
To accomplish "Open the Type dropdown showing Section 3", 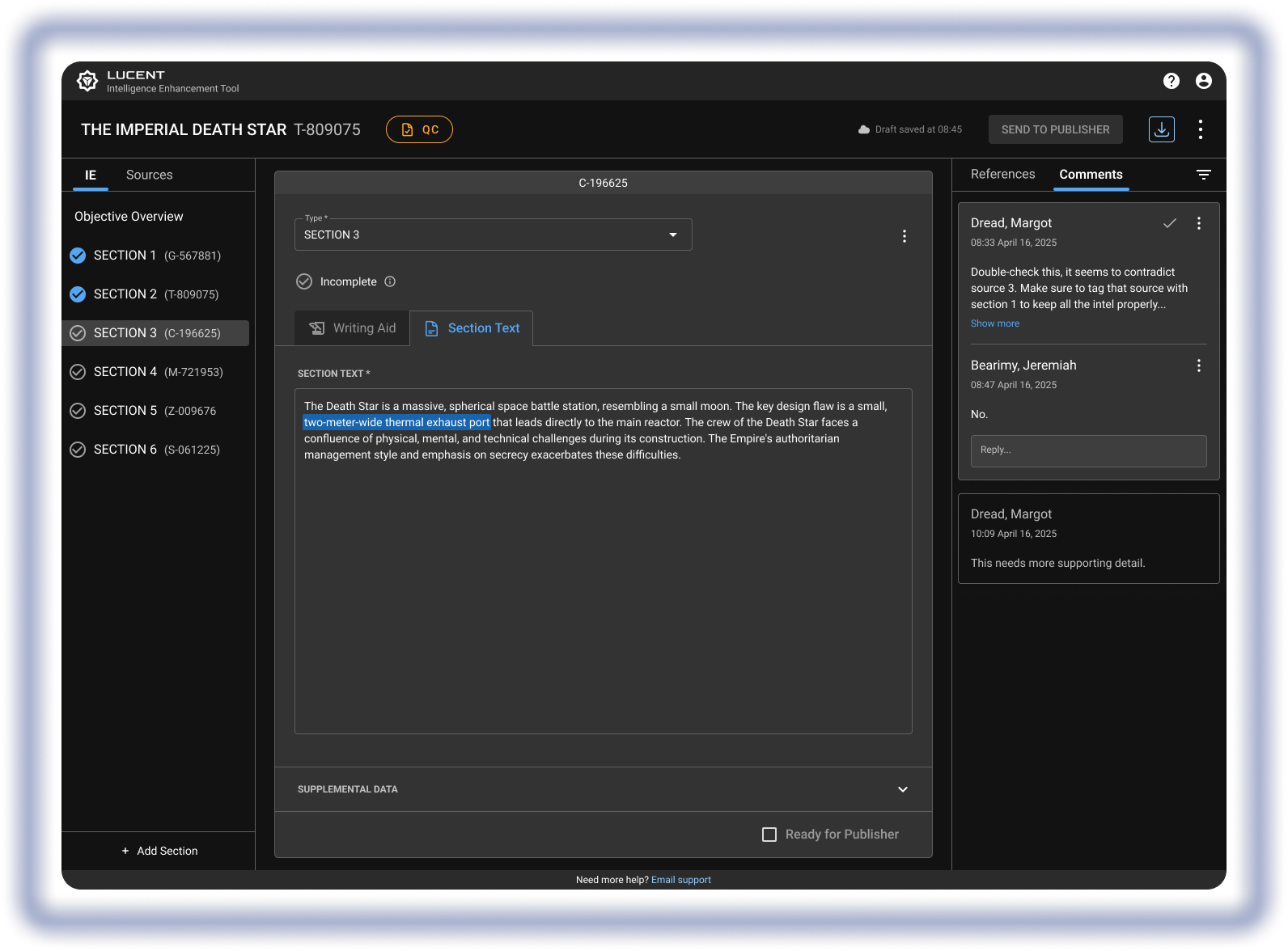I will 494,235.
